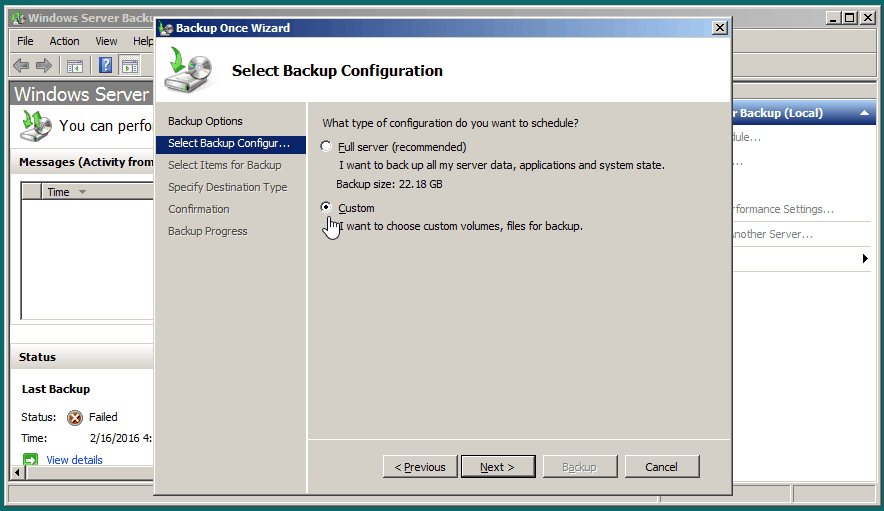Click Another Server in Actions pane
The width and height of the screenshot is (884, 511).
pos(773,234)
